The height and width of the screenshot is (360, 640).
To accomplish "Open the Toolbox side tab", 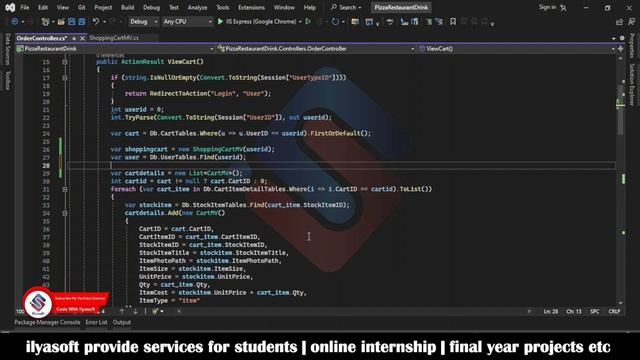I will [x=7, y=80].
